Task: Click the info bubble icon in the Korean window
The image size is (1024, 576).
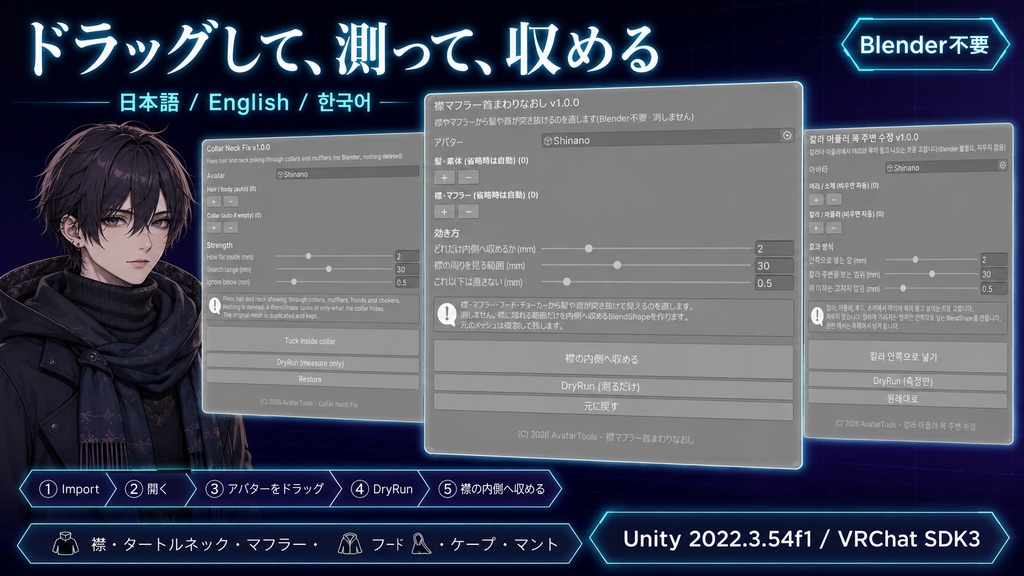Action: click(816, 316)
